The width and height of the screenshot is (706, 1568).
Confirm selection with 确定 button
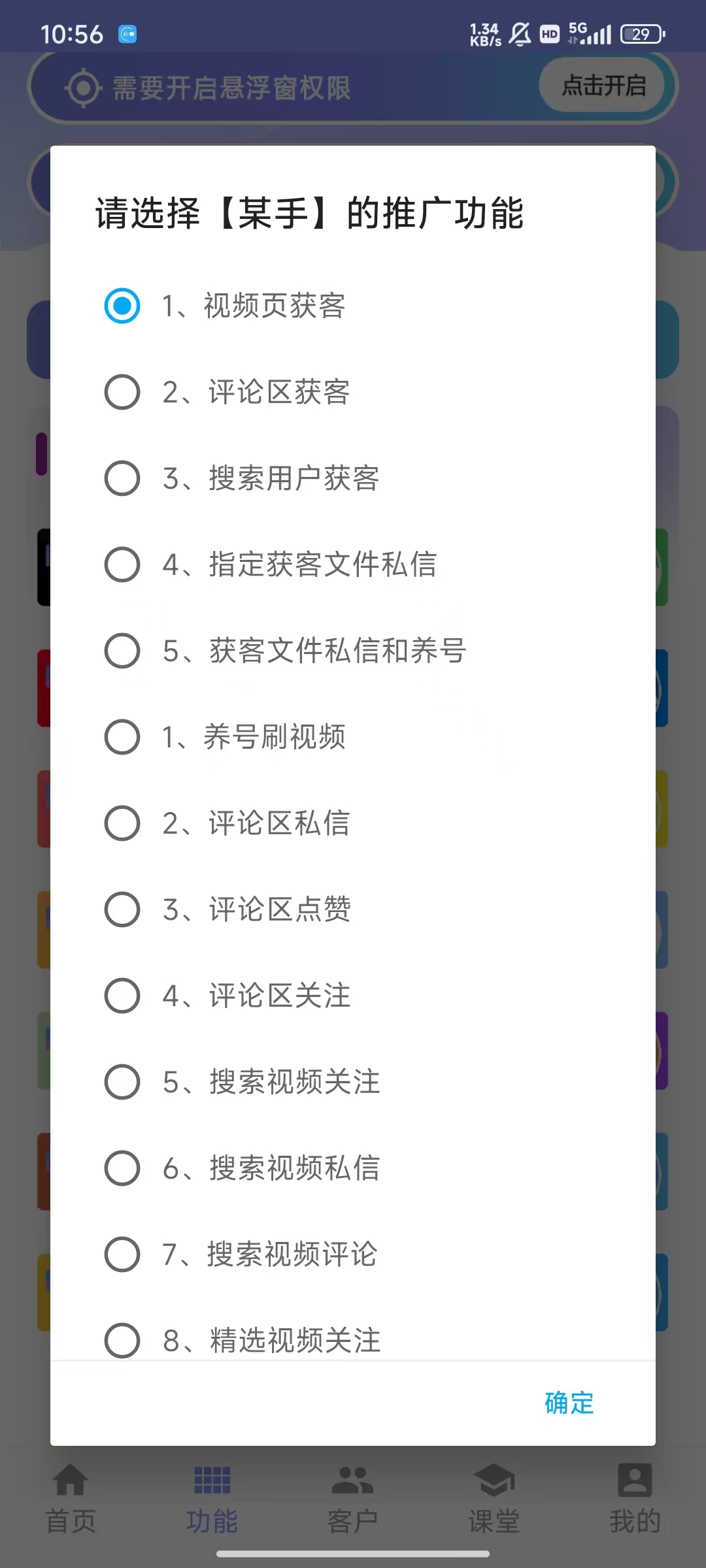569,1403
